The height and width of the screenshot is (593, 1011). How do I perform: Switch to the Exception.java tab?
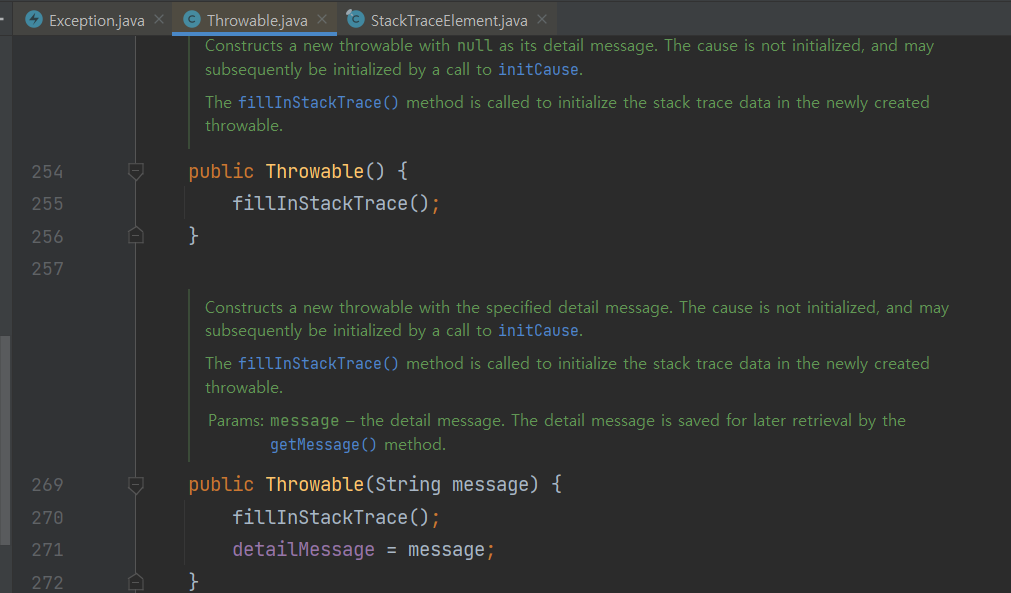[x=96, y=20]
